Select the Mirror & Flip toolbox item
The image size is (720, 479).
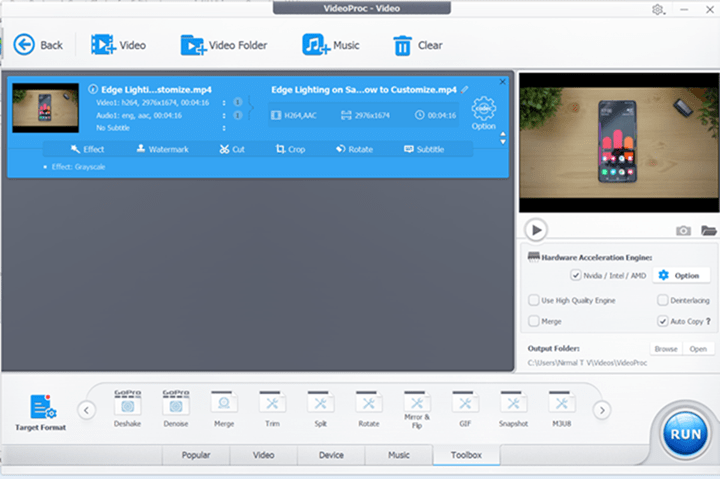click(417, 410)
